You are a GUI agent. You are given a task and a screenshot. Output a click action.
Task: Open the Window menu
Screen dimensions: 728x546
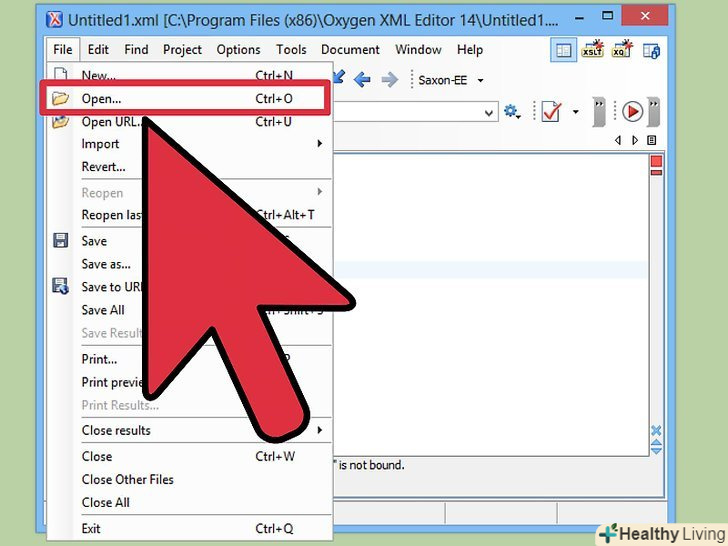pos(418,50)
